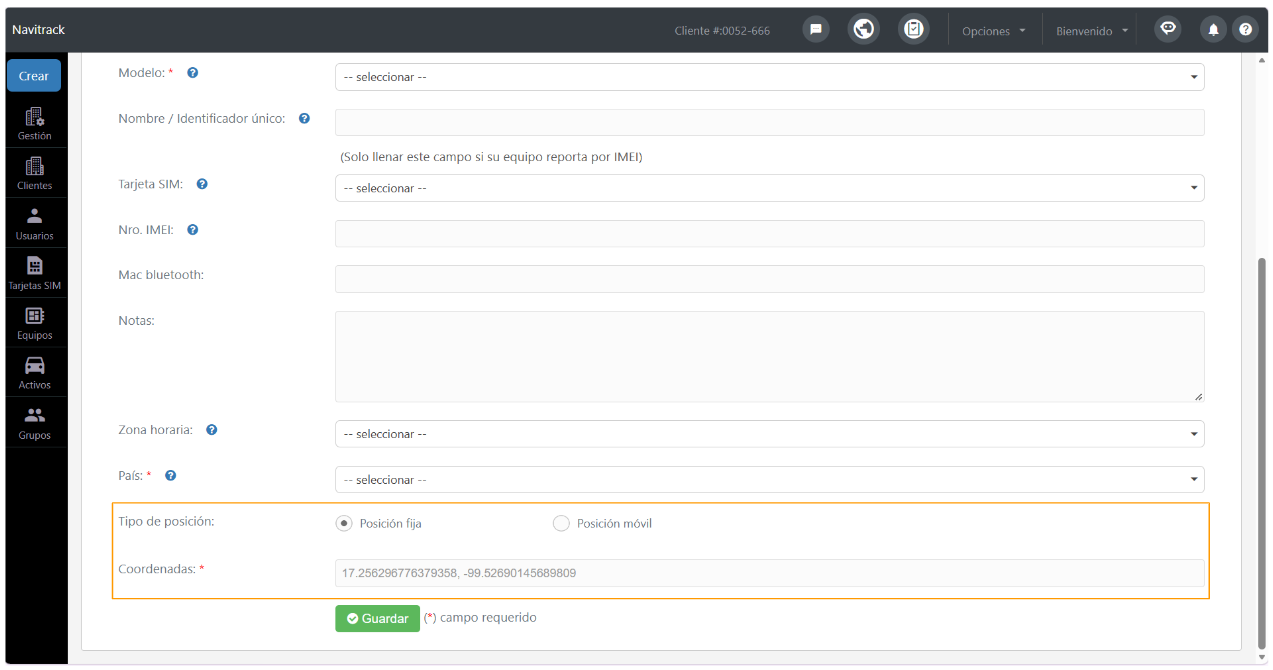Open the chat messages icon in header
The height and width of the screenshot is (670, 1273).
pyautogui.click(x=816, y=30)
